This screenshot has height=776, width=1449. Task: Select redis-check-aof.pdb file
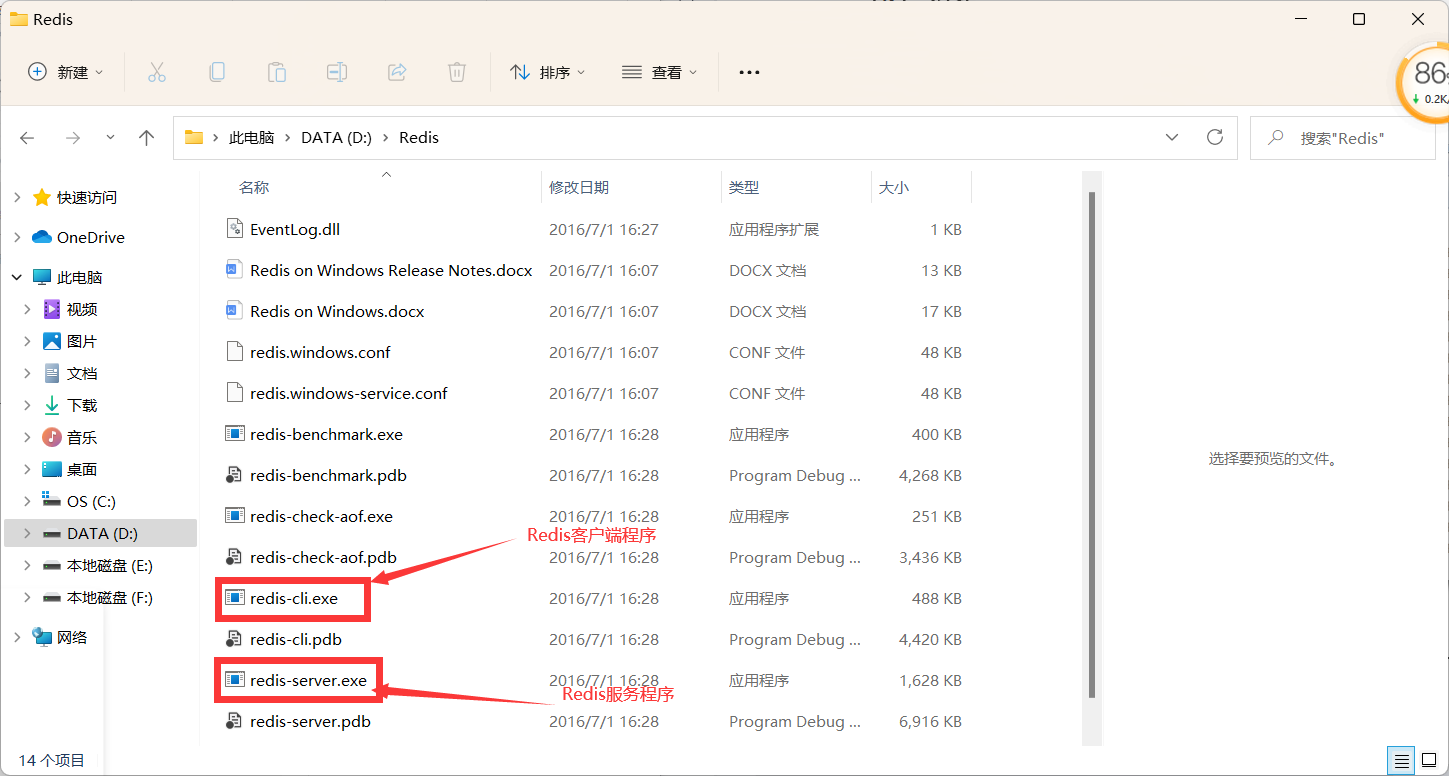323,557
